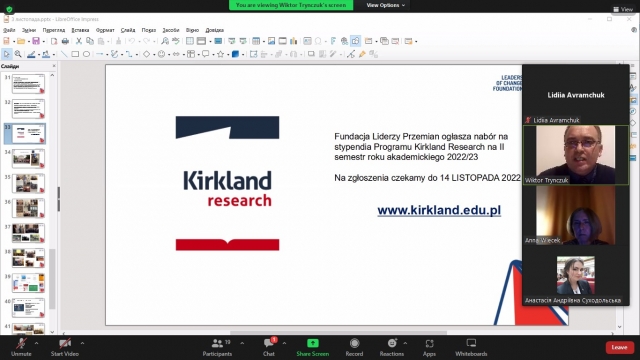Screen dimensions: 640x360
Task: Click the Insert Chart icon
Action: point(293,41)
